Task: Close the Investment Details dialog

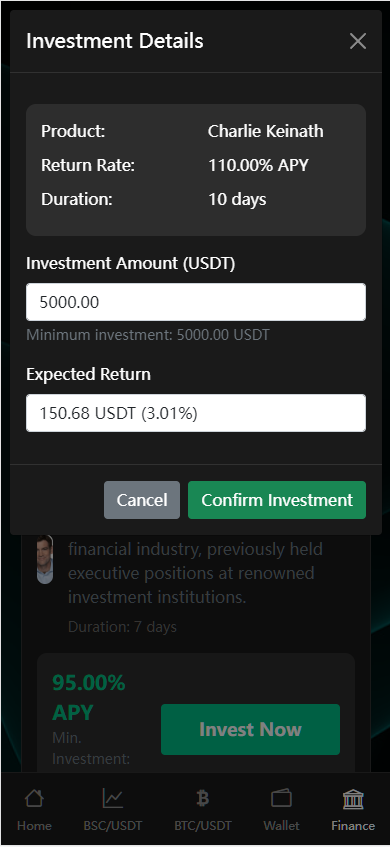Action: point(358,41)
